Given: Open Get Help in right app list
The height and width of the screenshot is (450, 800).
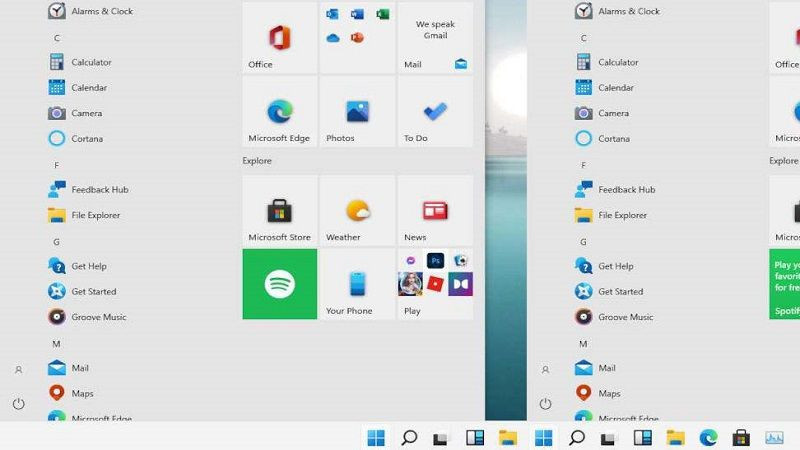Looking at the screenshot, I should pos(604,266).
